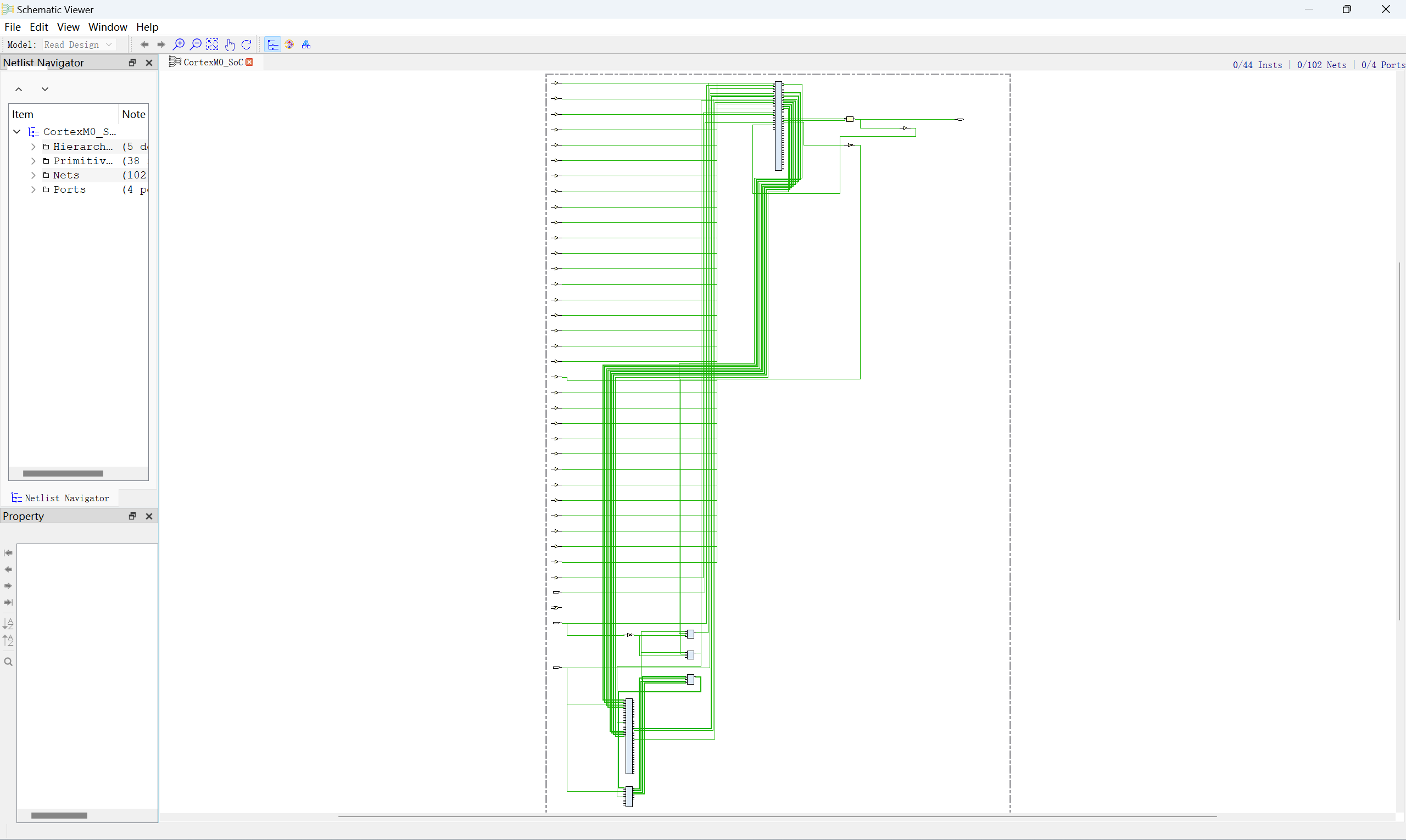Expand the Ports tree node

coord(34,190)
